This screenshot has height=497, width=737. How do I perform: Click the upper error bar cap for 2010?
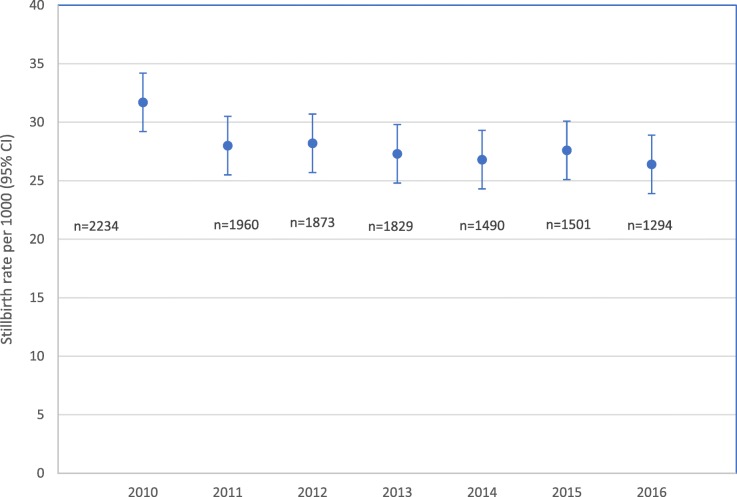[x=143, y=73]
